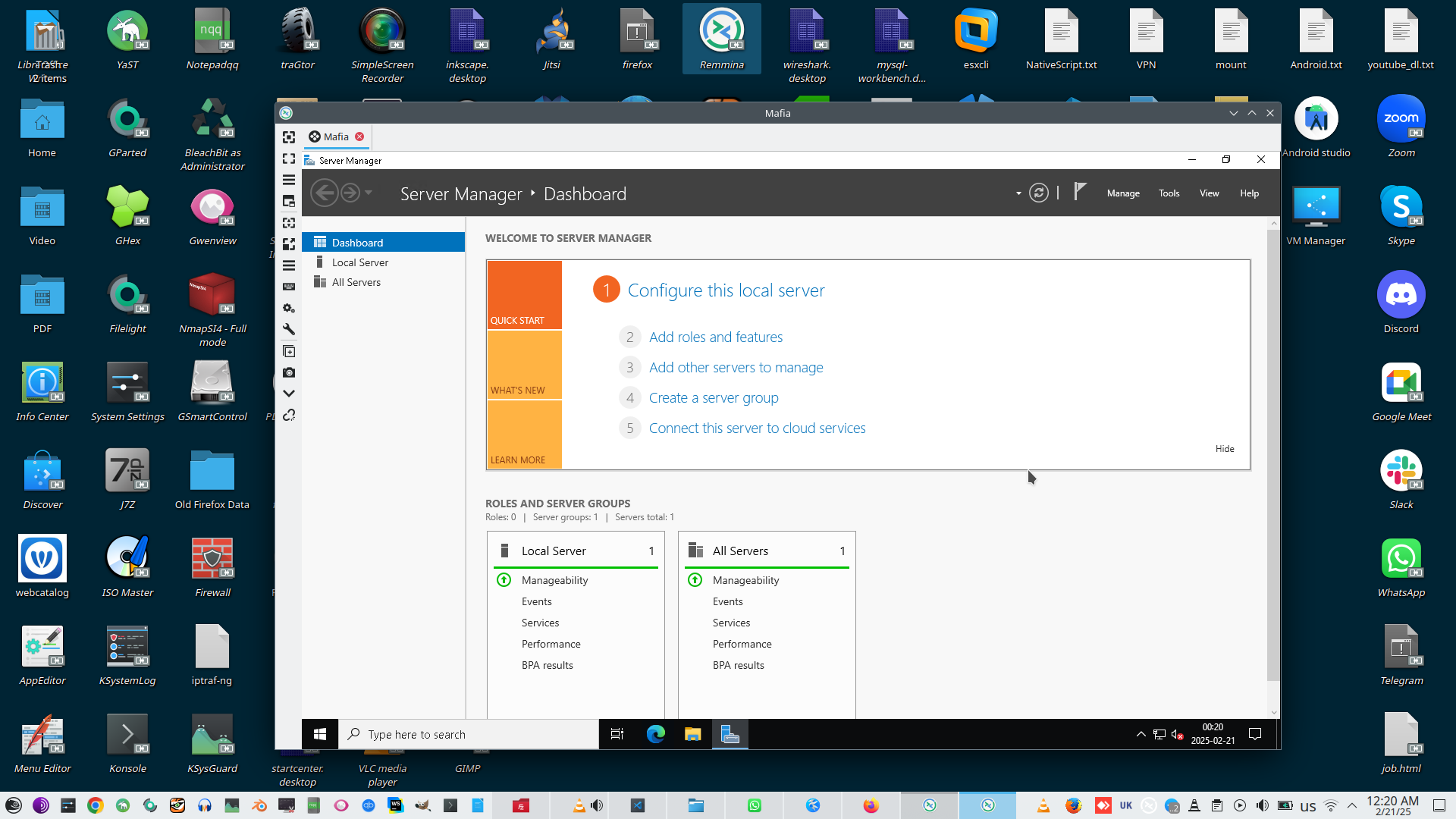The width and height of the screenshot is (1456, 819).
Task: Click the duplicate session icon
Action: tap(289, 351)
